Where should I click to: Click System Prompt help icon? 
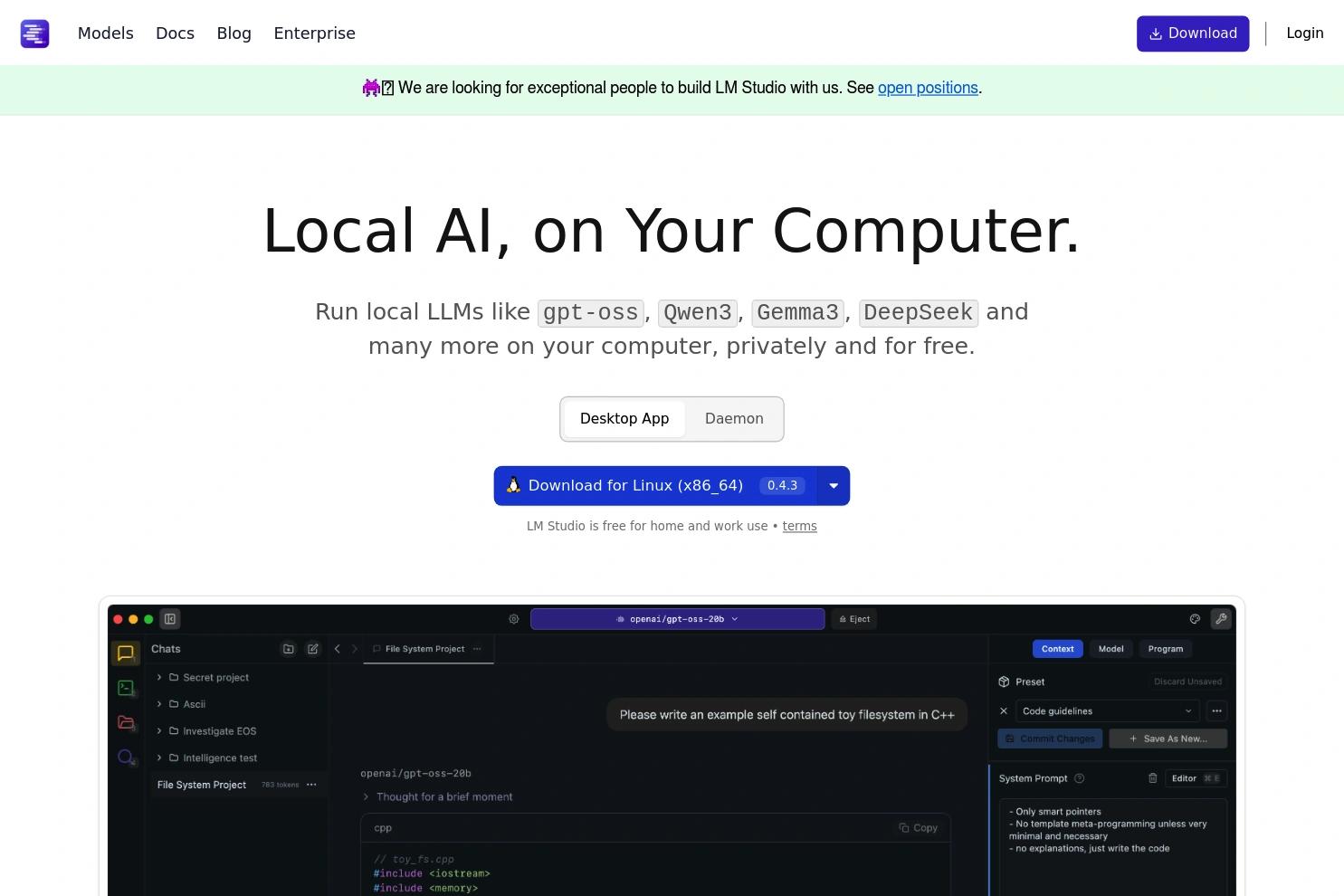pos(1079,778)
